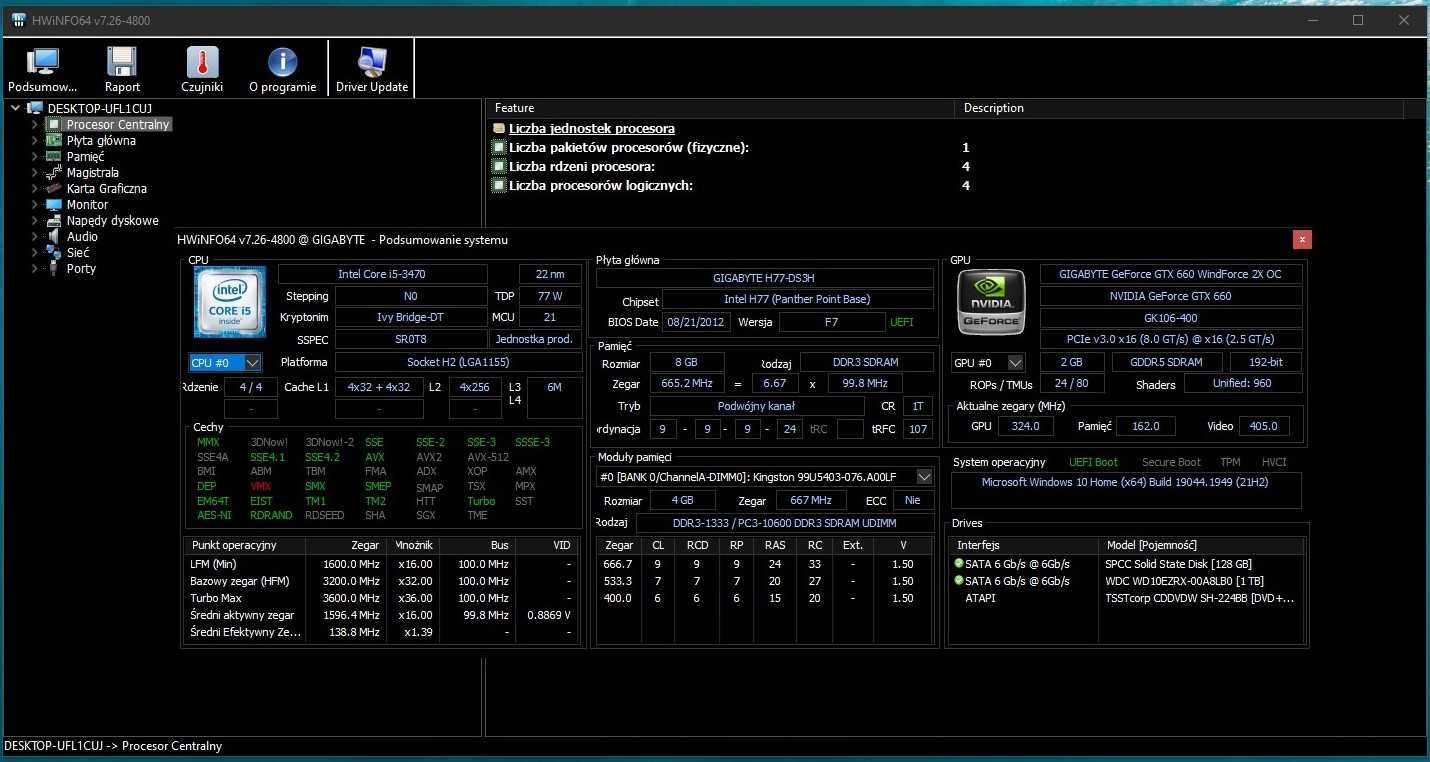The width and height of the screenshot is (1430, 762).
Task: Click the Pamięć tree icon
Action: tap(54, 157)
